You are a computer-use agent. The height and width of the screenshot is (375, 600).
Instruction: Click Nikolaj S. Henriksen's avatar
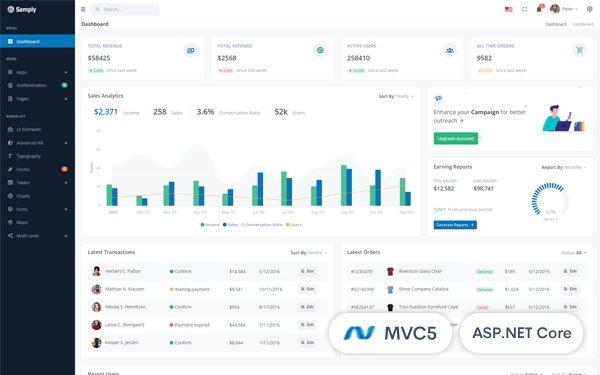coord(96,307)
